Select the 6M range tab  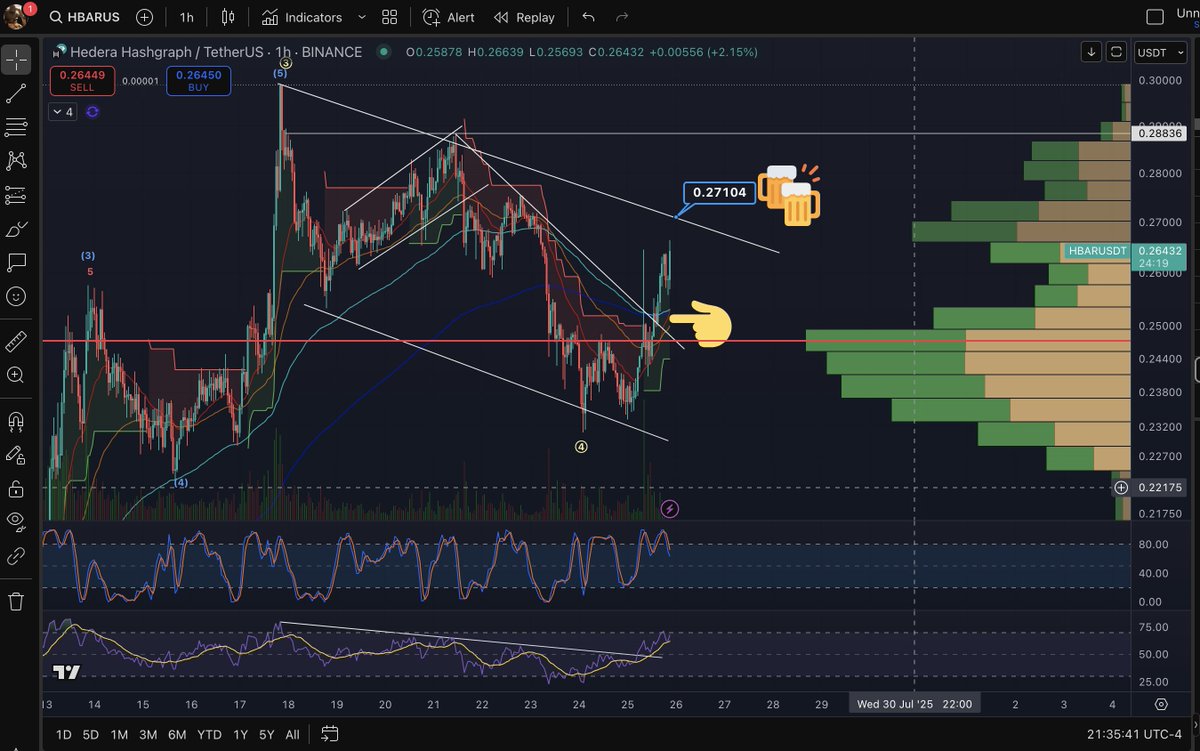(x=177, y=735)
